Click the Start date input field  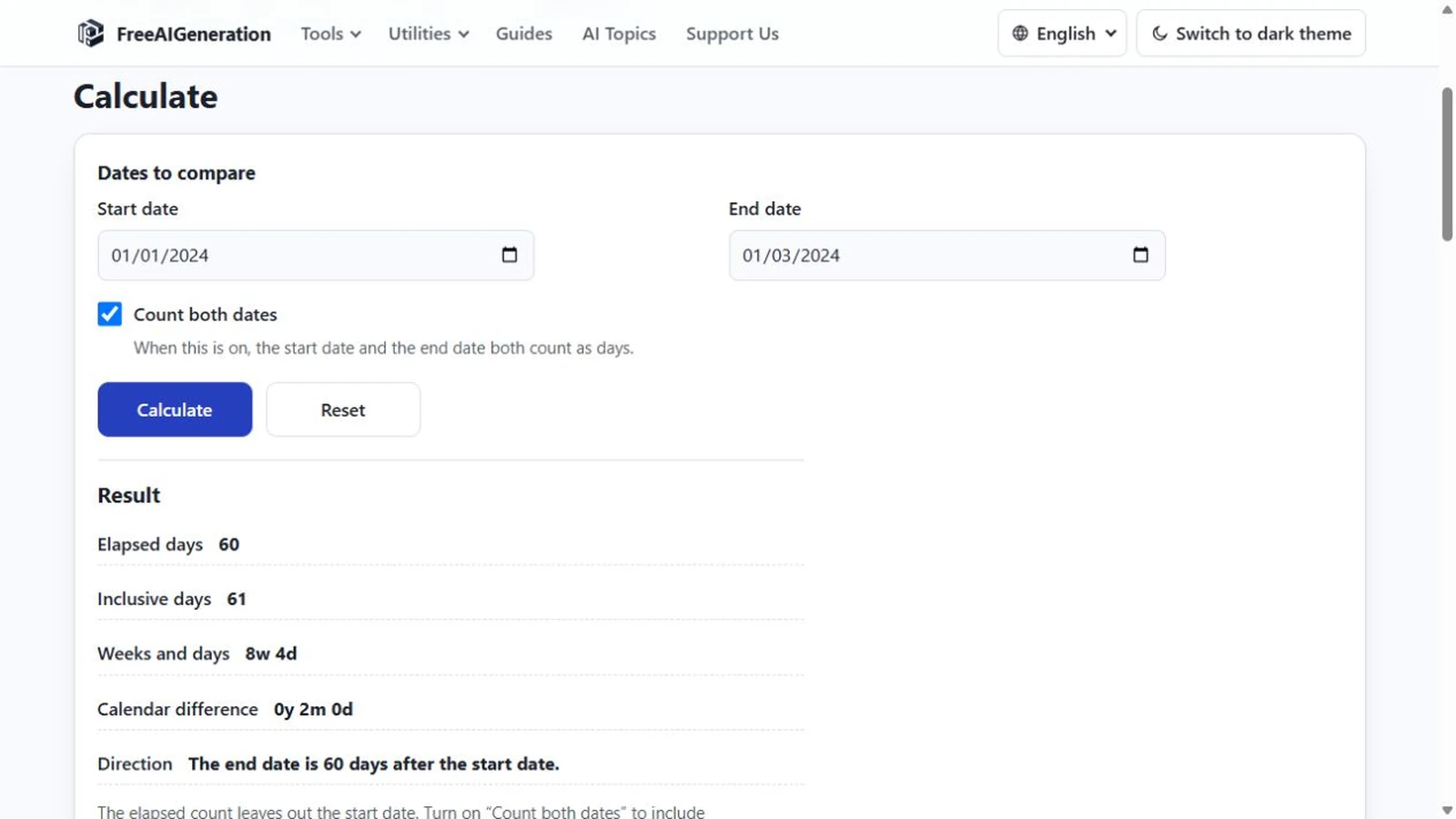pos(316,255)
